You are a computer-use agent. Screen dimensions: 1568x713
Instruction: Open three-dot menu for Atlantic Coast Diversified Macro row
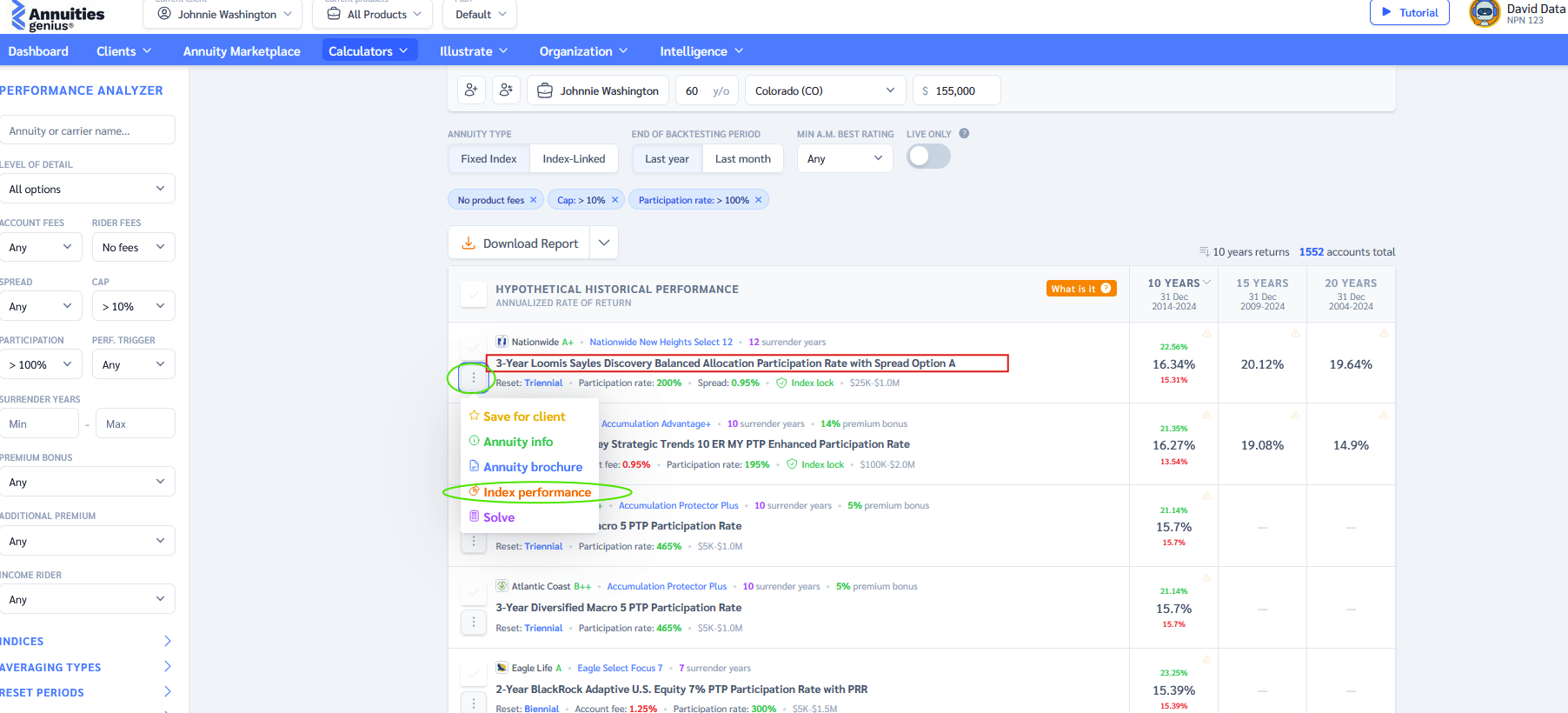pyautogui.click(x=474, y=623)
